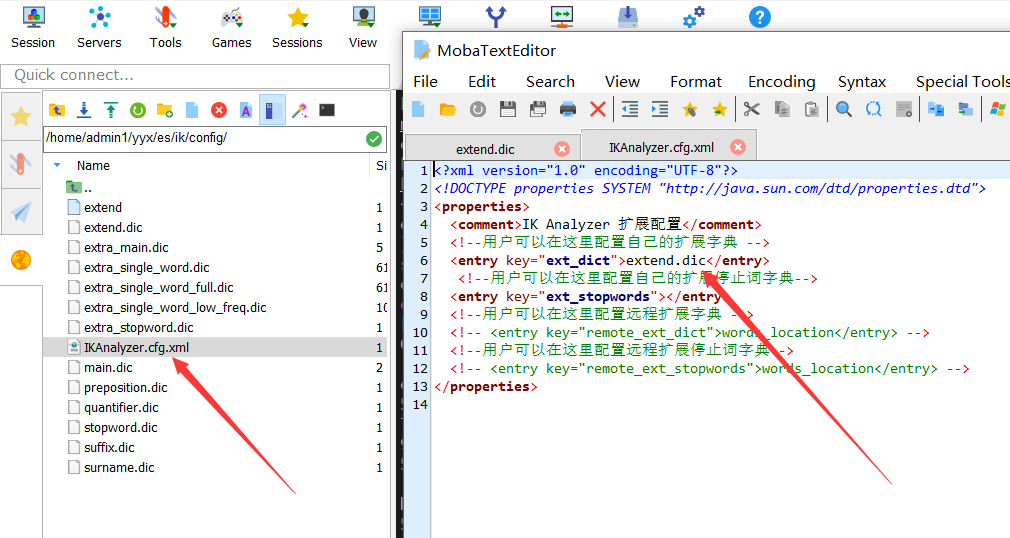Open the Servers tool

(x=99, y=28)
